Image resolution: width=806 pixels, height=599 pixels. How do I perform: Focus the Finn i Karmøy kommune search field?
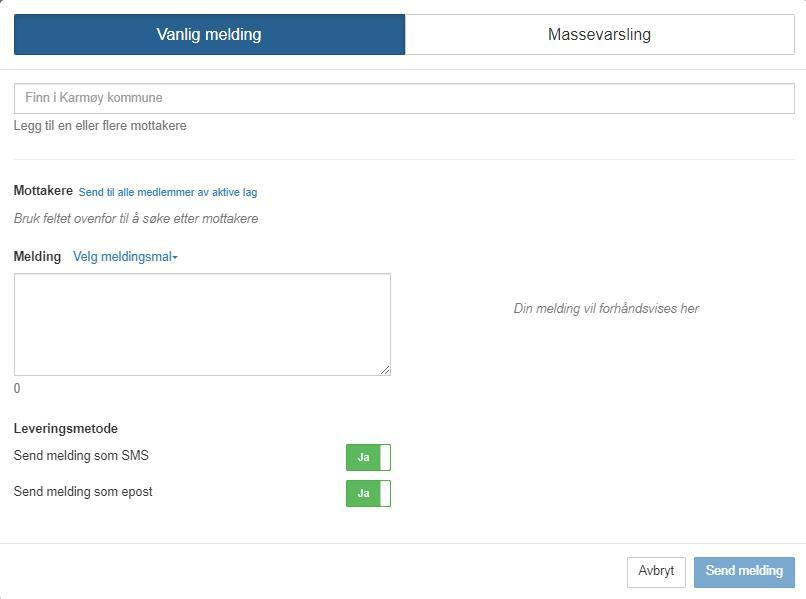(x=404, y=98)
